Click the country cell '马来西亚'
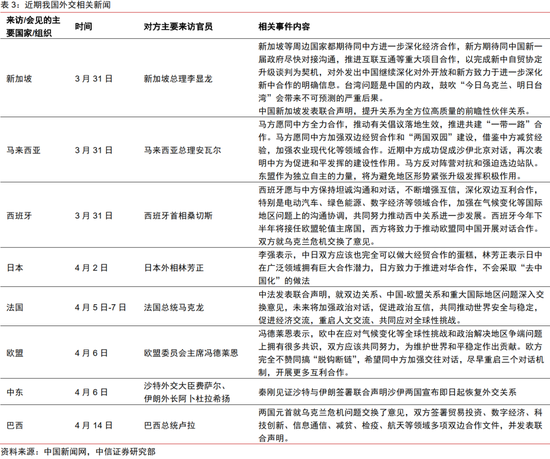The width and height of the screenshot is (550, 459). click(x=24, y=150)
